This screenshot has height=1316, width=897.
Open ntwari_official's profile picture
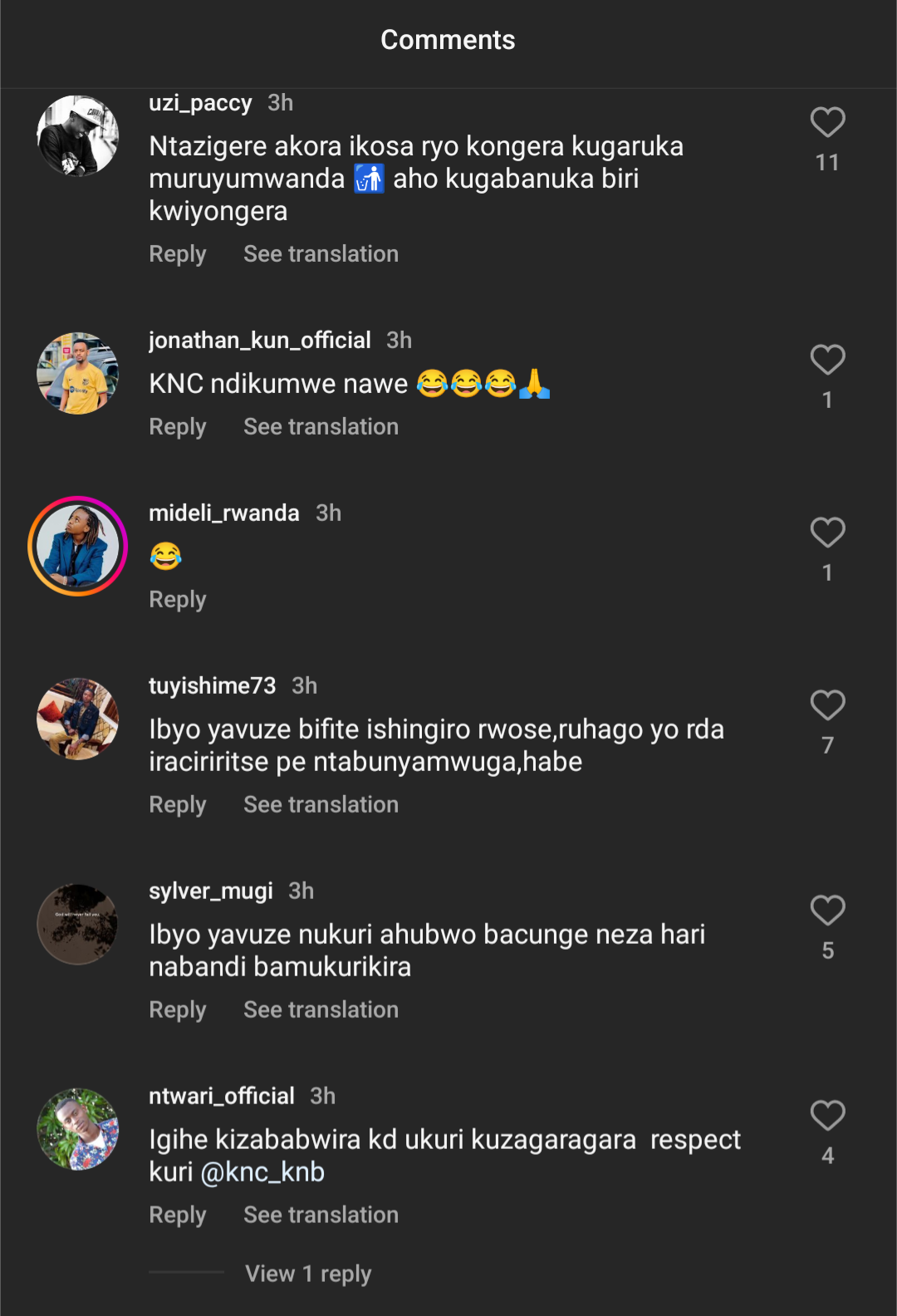pyautogui.click(x=78, y=1130)
